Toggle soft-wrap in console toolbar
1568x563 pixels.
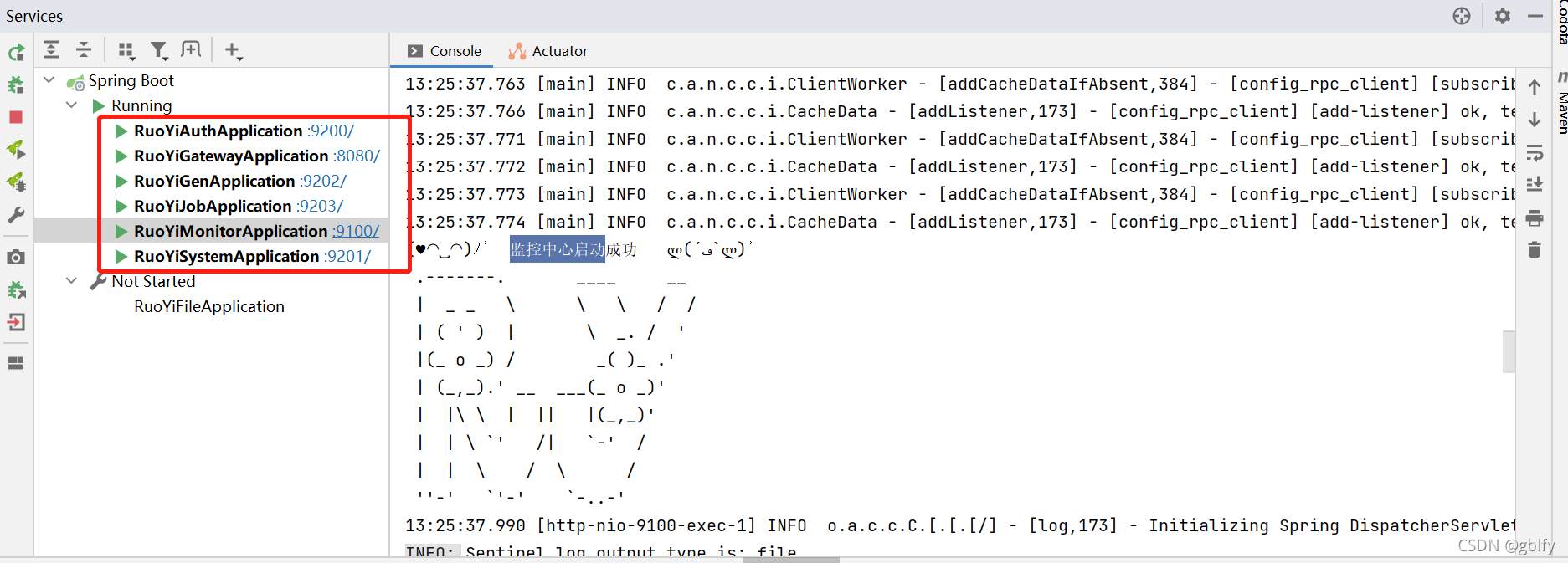(x=1535, y=152)
